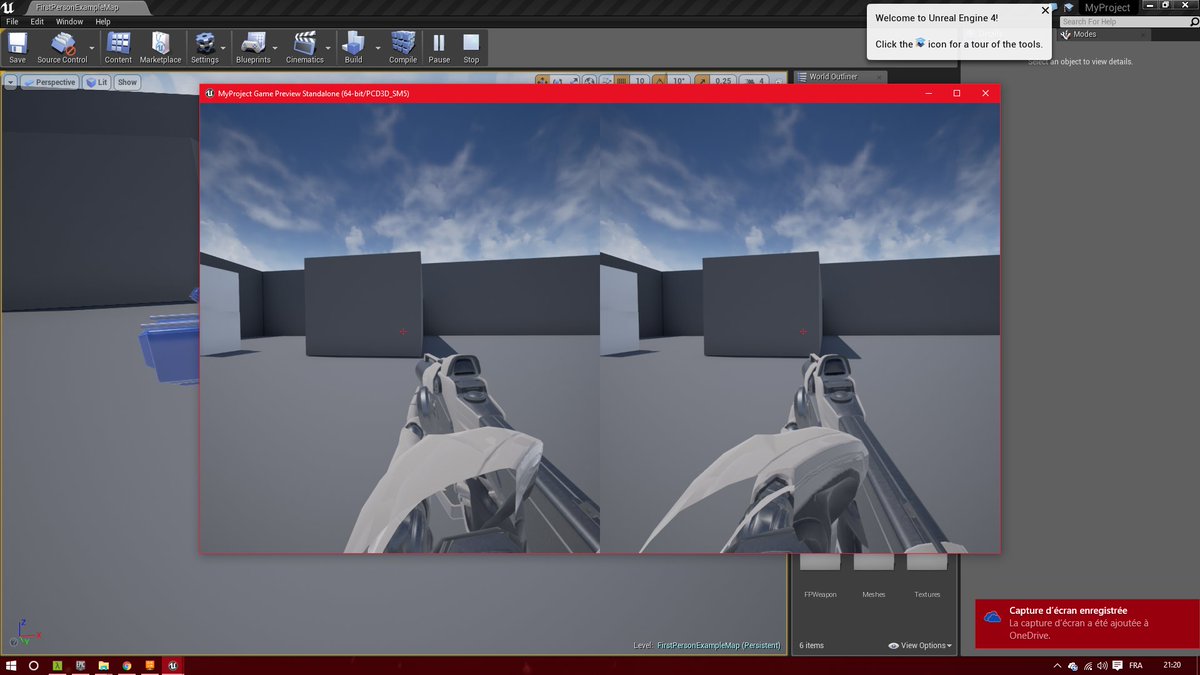Expand the Settings dropdown arrow
The image size is (1200, 675).
[224, 47]
